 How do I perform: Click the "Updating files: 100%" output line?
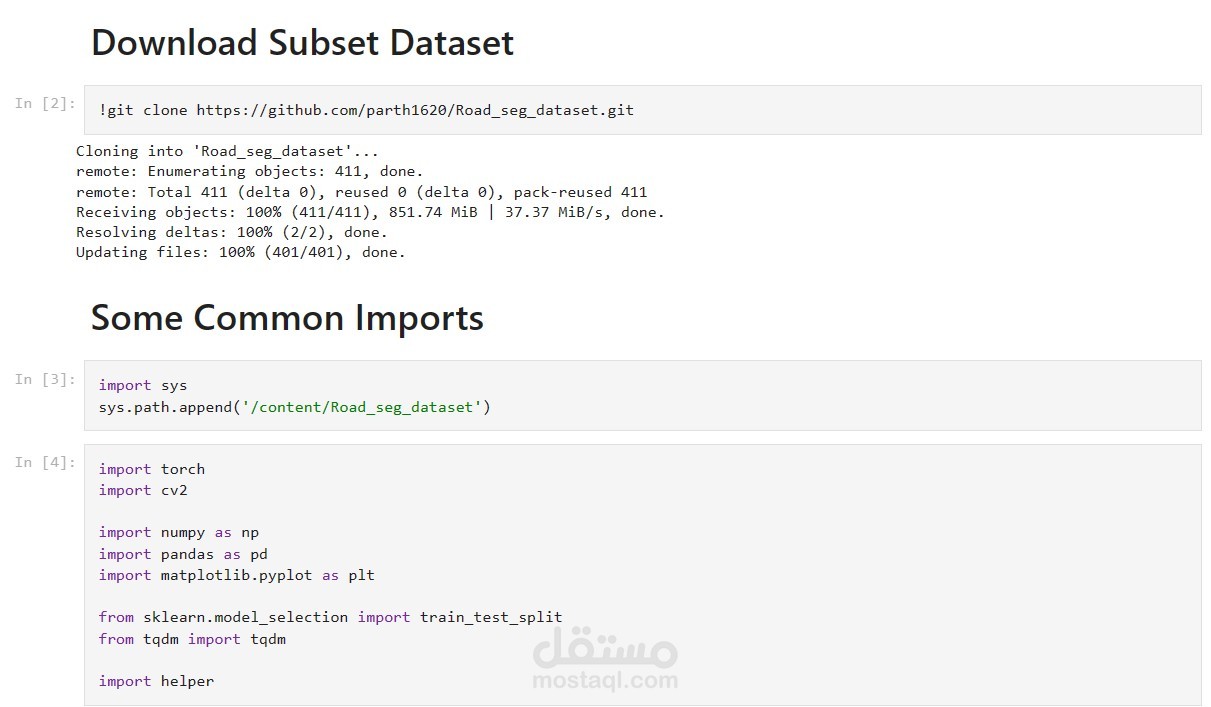click(240, 252)
